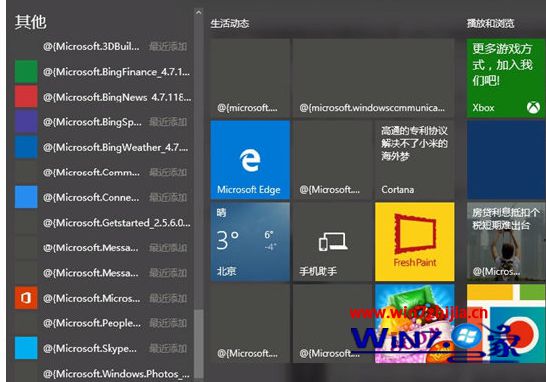Open the @{microsoft... tile above Microsoft Edge
546x382 pixels.
tap(250, 78)
